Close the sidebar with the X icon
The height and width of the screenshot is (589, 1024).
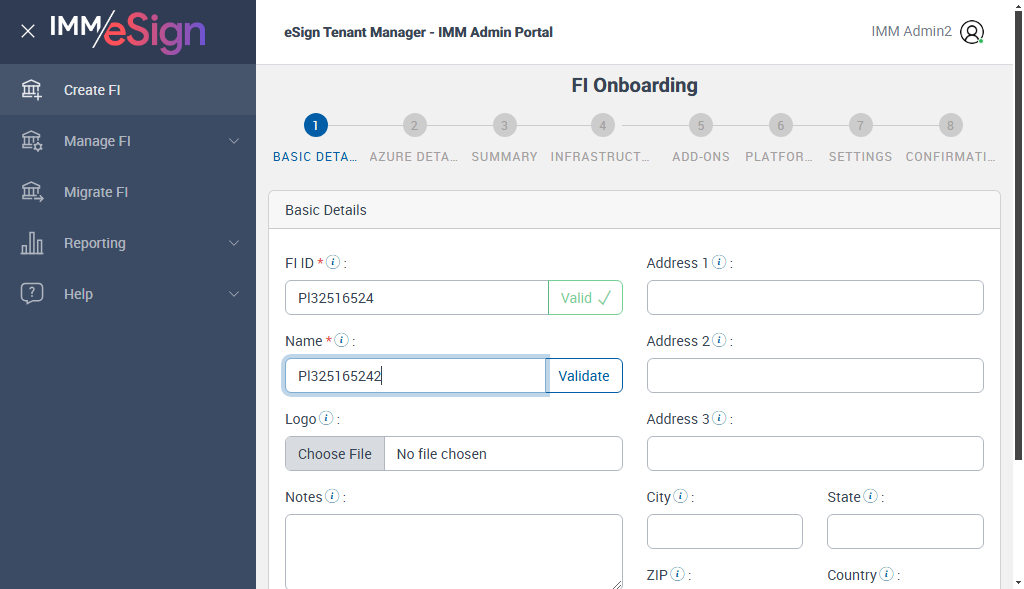[28, 31]
